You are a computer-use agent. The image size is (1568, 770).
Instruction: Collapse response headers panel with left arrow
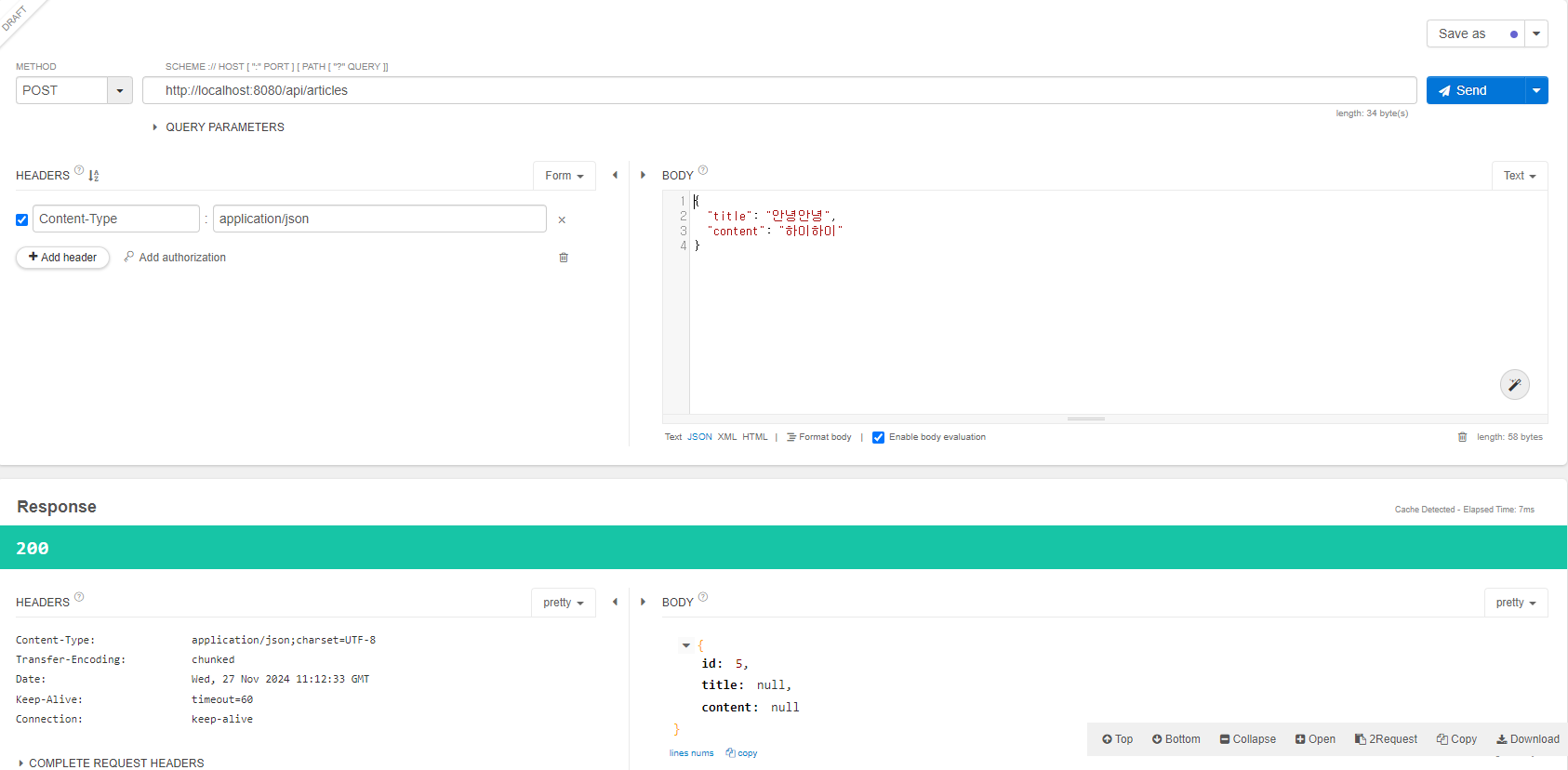[615, 602]
